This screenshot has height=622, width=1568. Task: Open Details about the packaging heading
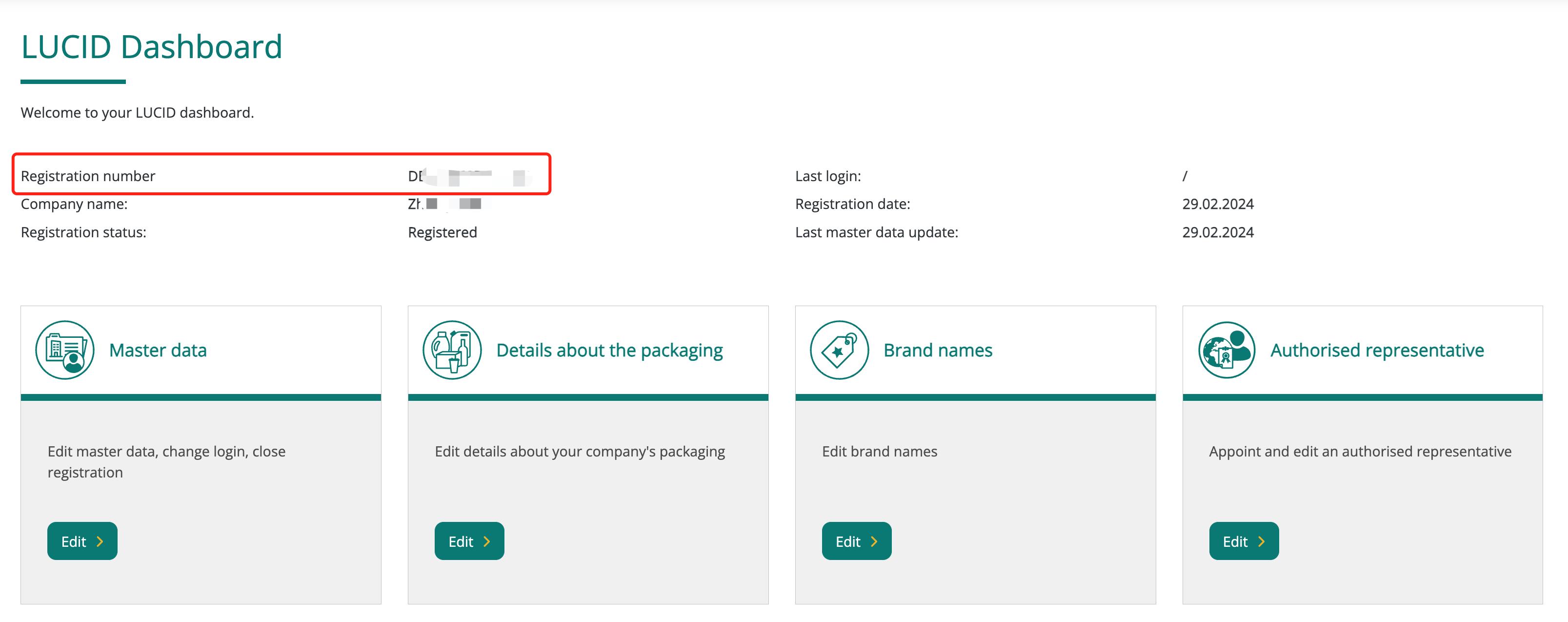[609, 350]
